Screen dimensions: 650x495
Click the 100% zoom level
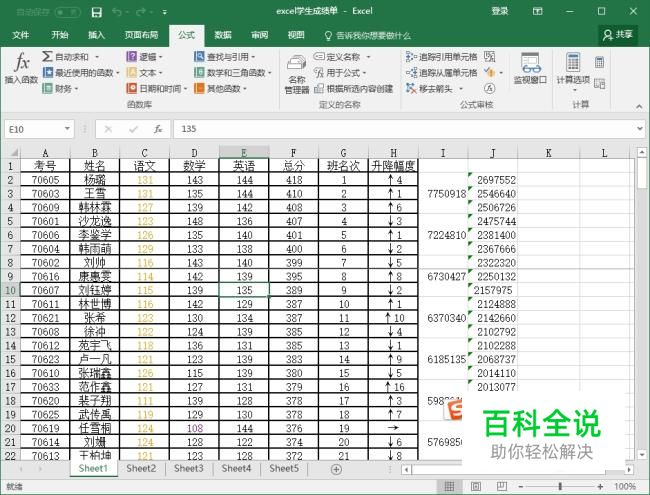[625, 486]
